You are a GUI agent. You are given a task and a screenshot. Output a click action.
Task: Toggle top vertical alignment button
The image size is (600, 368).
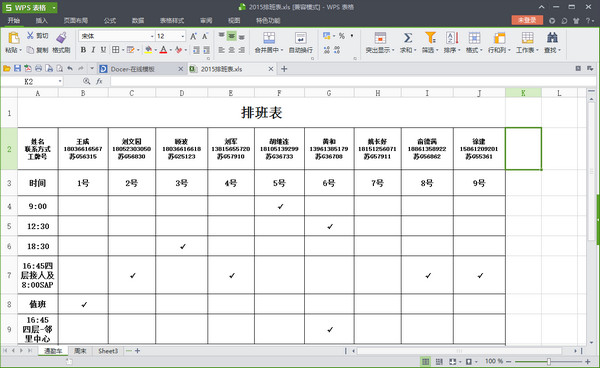[x=222, y=36]
